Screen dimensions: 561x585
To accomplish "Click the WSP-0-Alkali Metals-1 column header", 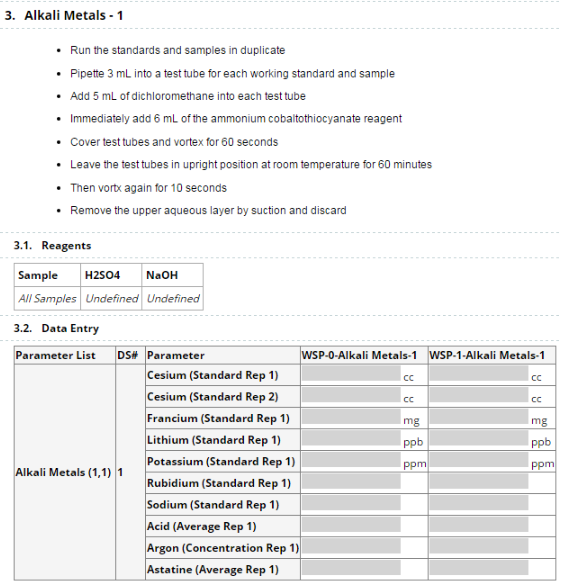I will [x=359, y=355].
